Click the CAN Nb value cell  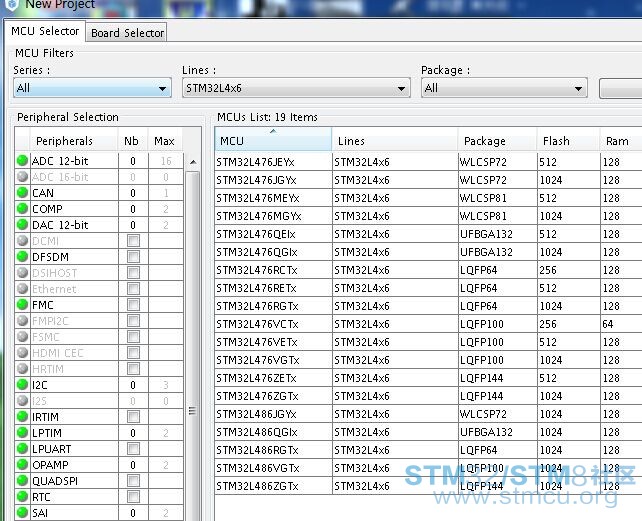pyautogui.click(x=133, y=193)
